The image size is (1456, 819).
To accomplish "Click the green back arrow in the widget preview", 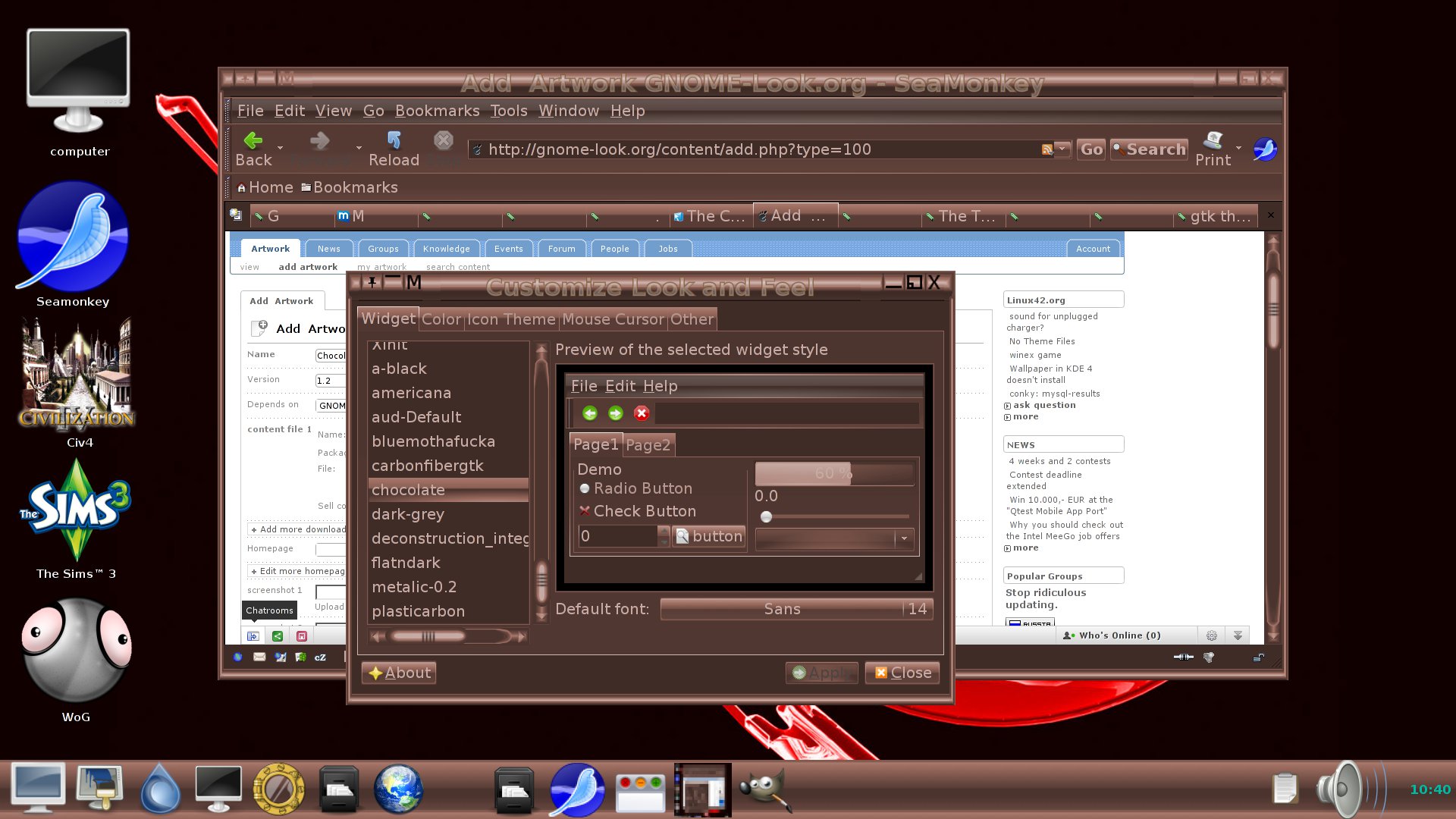I will [x=590, y=413].
